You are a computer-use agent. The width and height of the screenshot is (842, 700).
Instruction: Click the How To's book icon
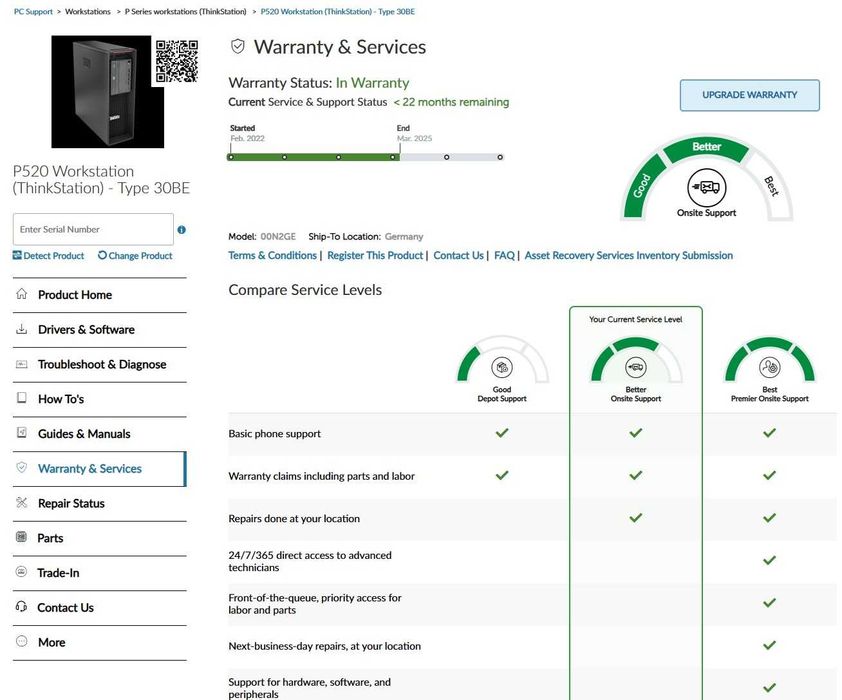[x=21, y=398]
